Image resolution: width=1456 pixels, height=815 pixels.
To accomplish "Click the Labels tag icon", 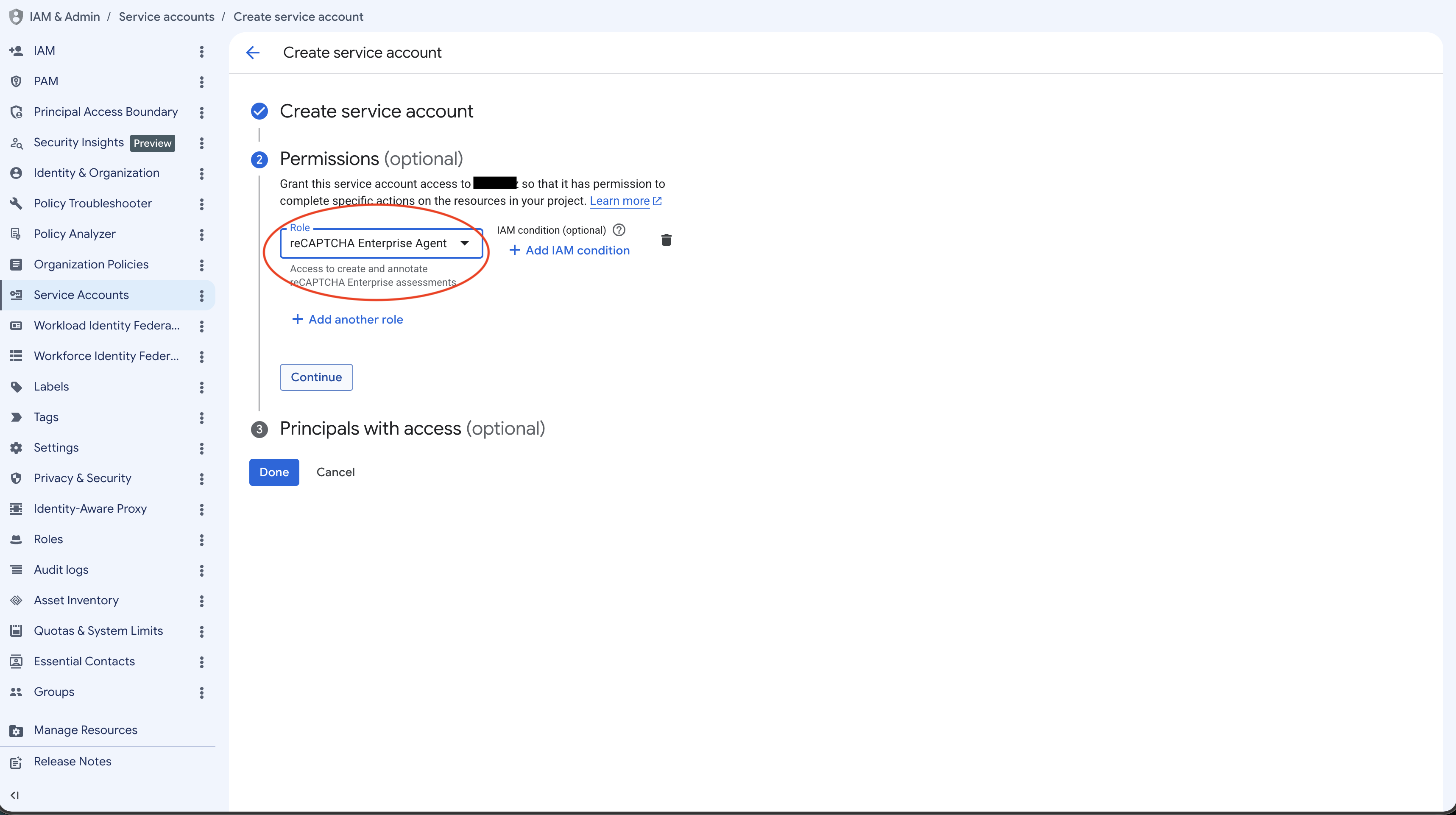I will [x=17, y=387].
